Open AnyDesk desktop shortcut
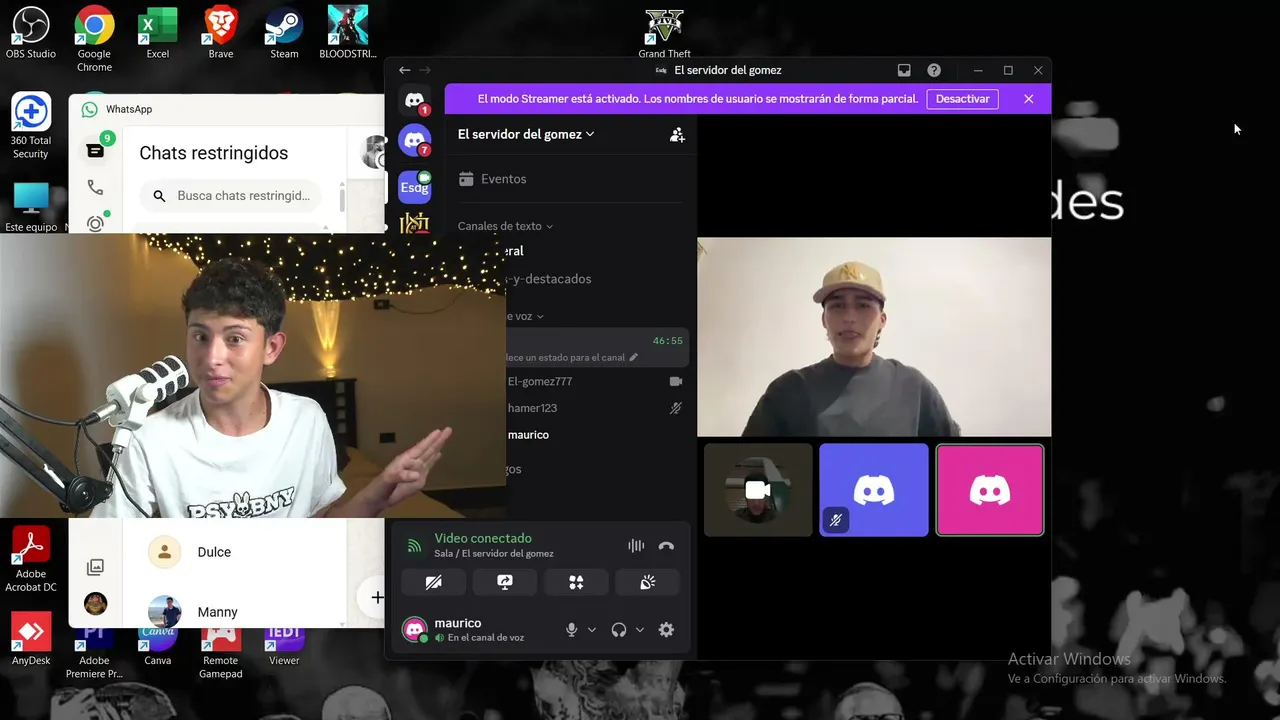The width and height of the screenshot is (1280, 720). pyautogui.click(x=30, y=640)
